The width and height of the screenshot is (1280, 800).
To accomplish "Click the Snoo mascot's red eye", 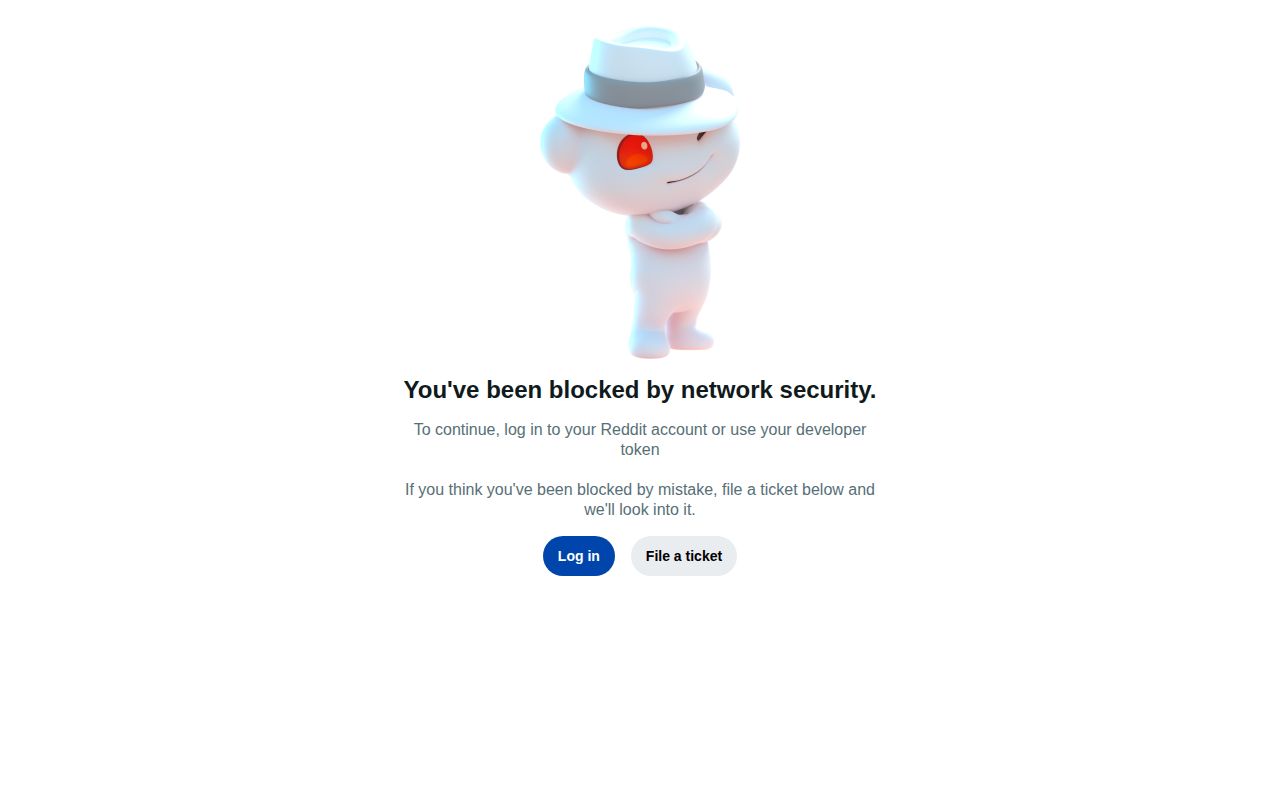I will click(634, 153).
